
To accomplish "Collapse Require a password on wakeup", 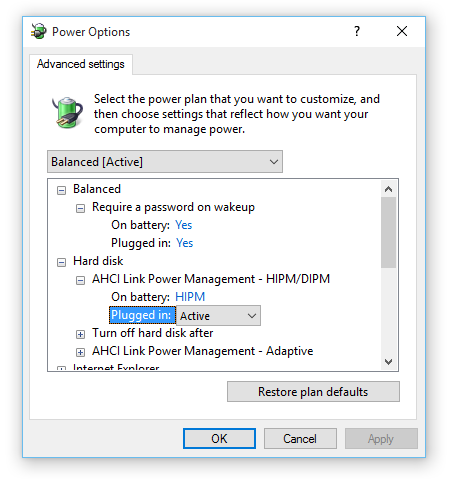I will pyautogui.click(x=80, y=208).
